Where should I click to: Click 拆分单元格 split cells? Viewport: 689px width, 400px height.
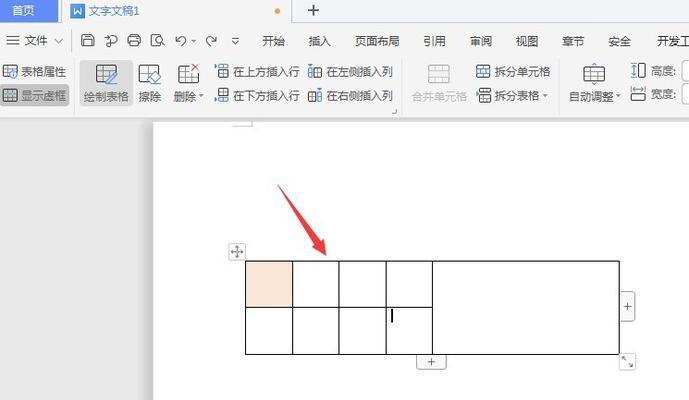(x=513, y=71)
